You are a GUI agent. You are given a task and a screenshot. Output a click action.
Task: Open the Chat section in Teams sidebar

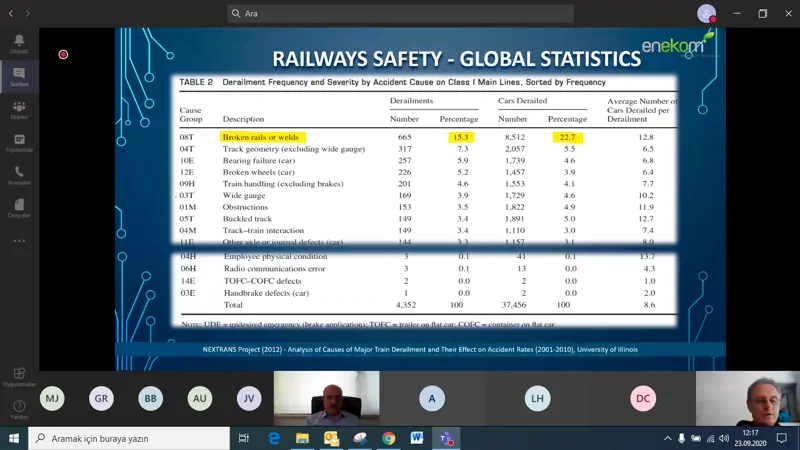coord(19,77)
